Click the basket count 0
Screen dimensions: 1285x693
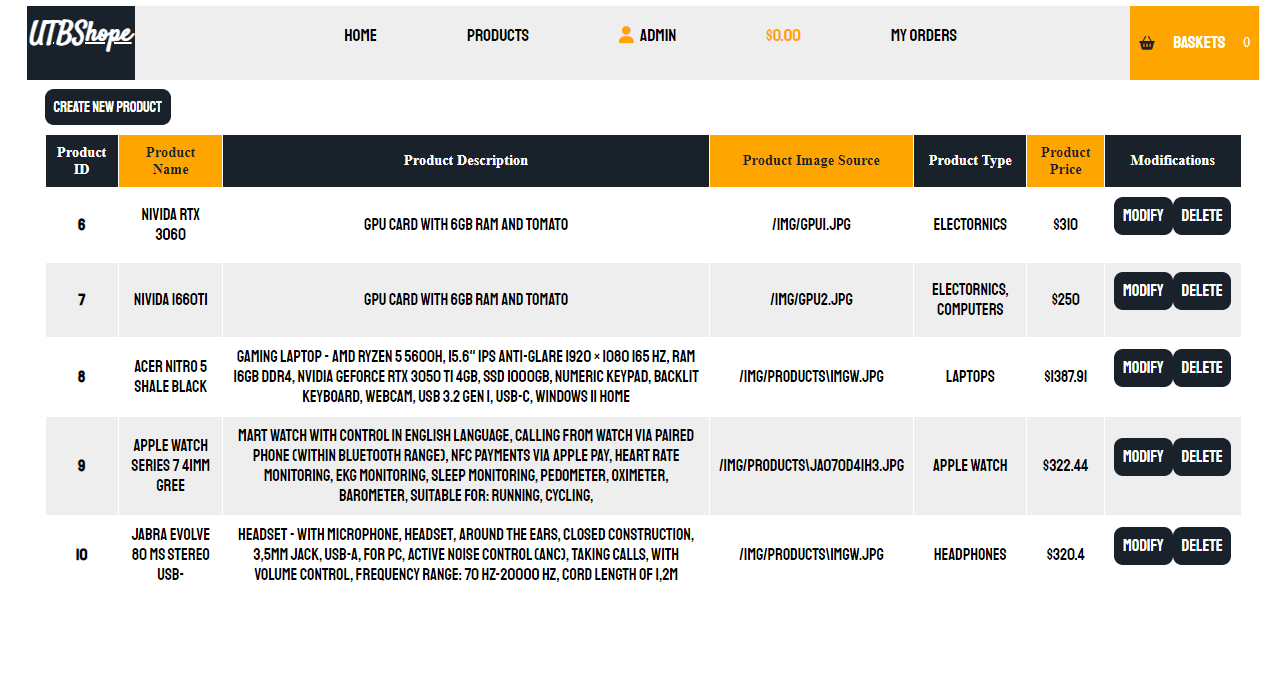[1246, 43]
